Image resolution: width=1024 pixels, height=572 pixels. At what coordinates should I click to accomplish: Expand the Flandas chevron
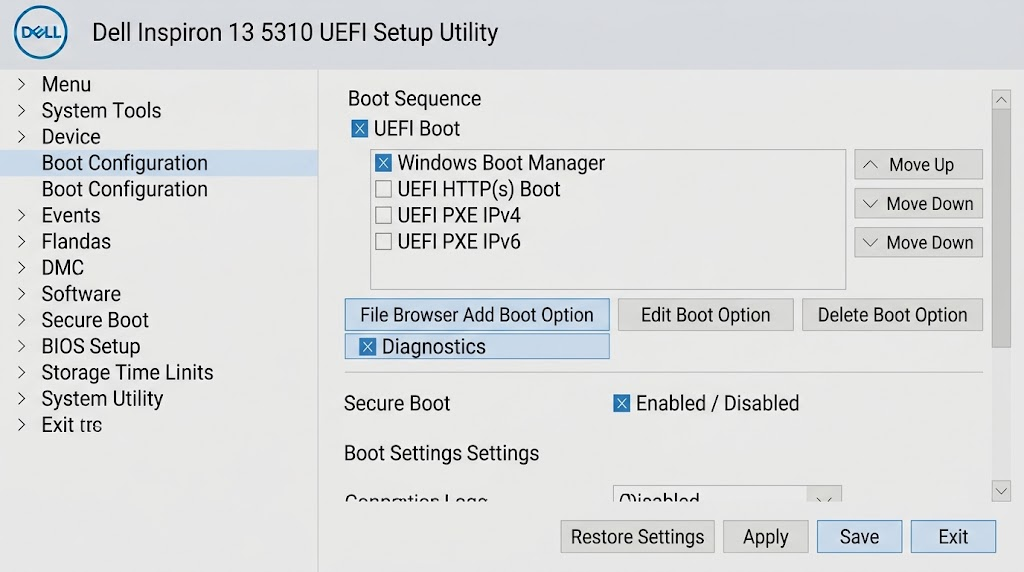tap(22, 241)
